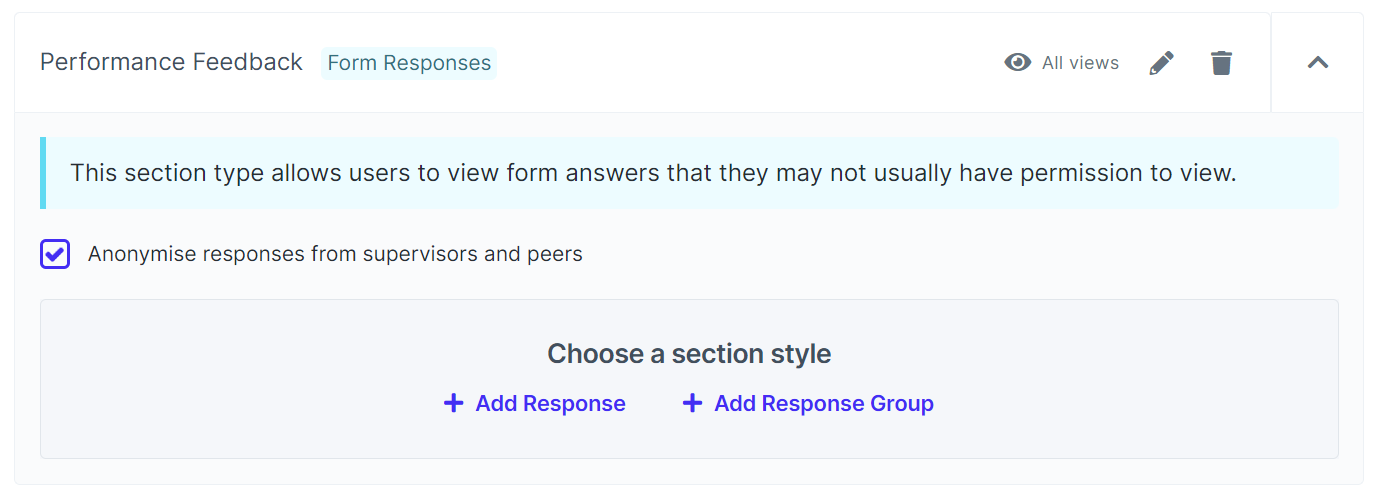Untick the anonymise responses checkbox
The width and height of the screenshot is (1375, 493).
pos(55,254)
